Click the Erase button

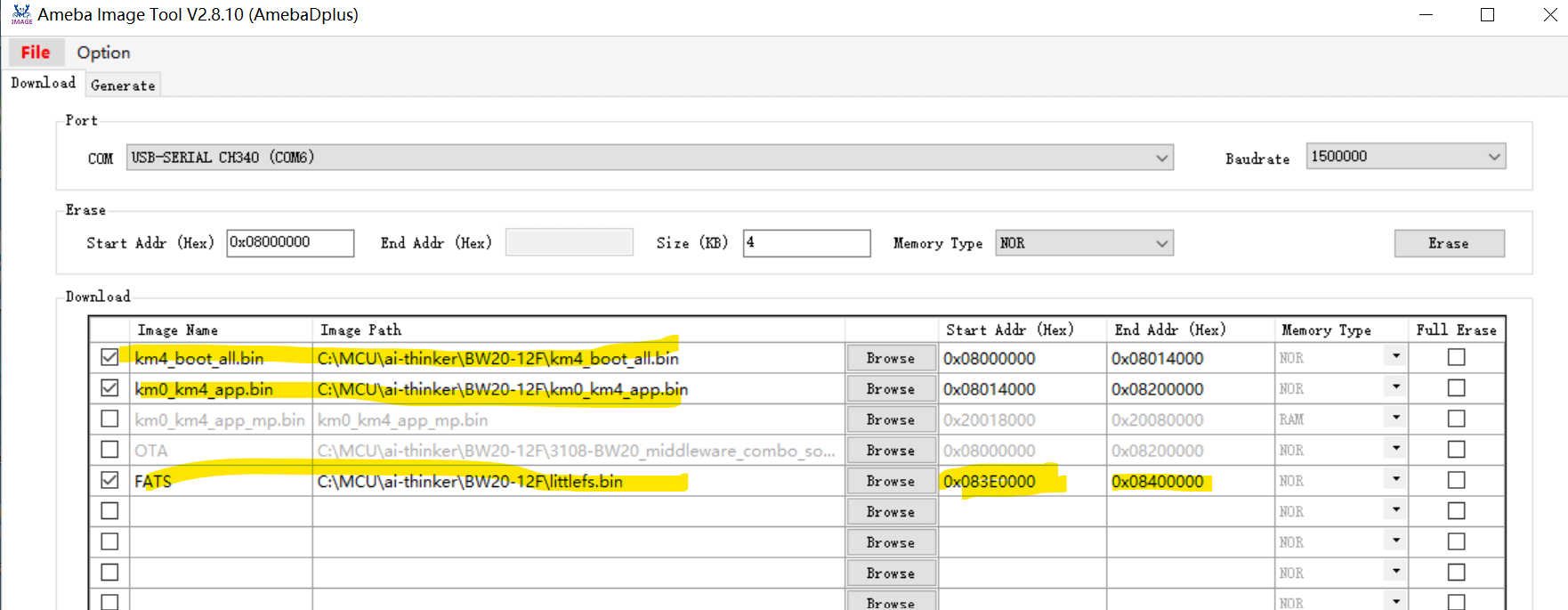[x=1448, y=243]
